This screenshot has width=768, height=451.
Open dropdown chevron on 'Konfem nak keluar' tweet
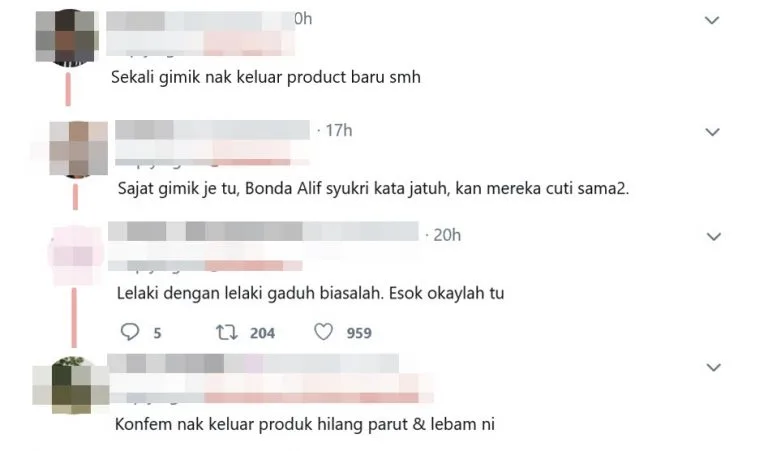click(714, 368)
